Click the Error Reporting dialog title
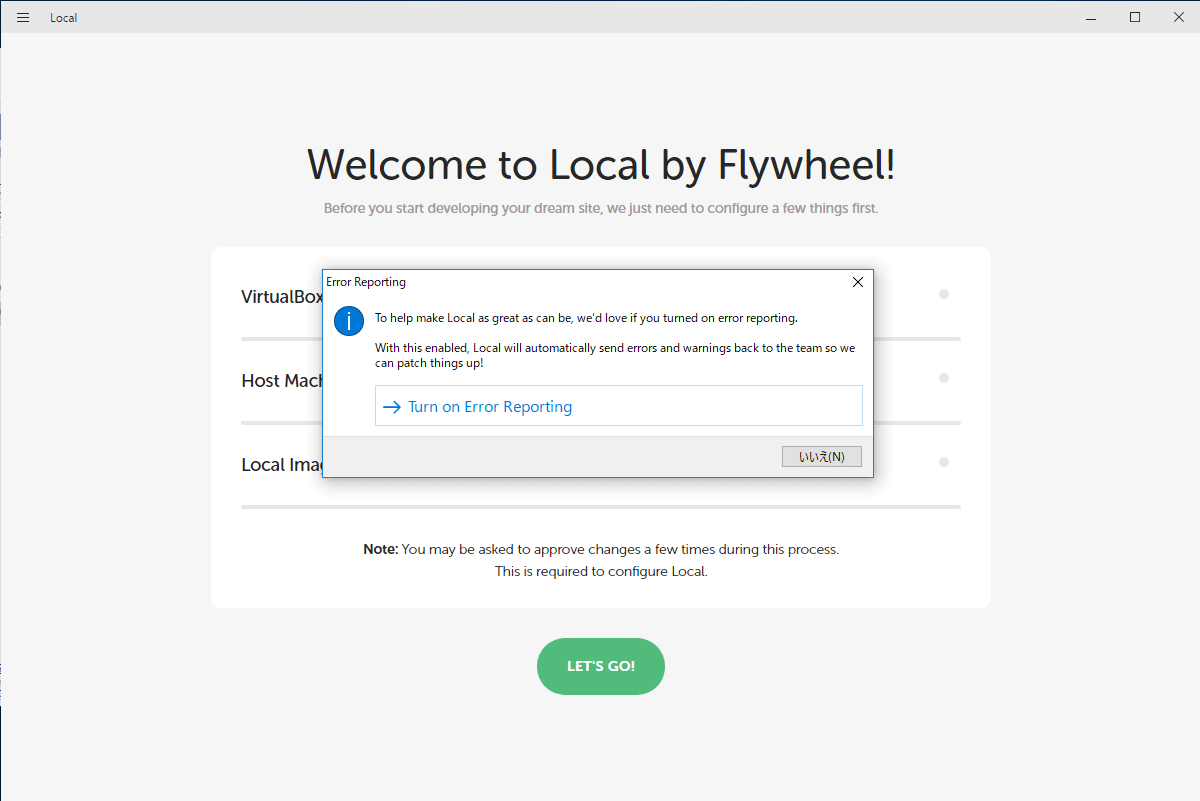Image resolution: width=1200 pixels, height=801 pixels. point(366,282)
